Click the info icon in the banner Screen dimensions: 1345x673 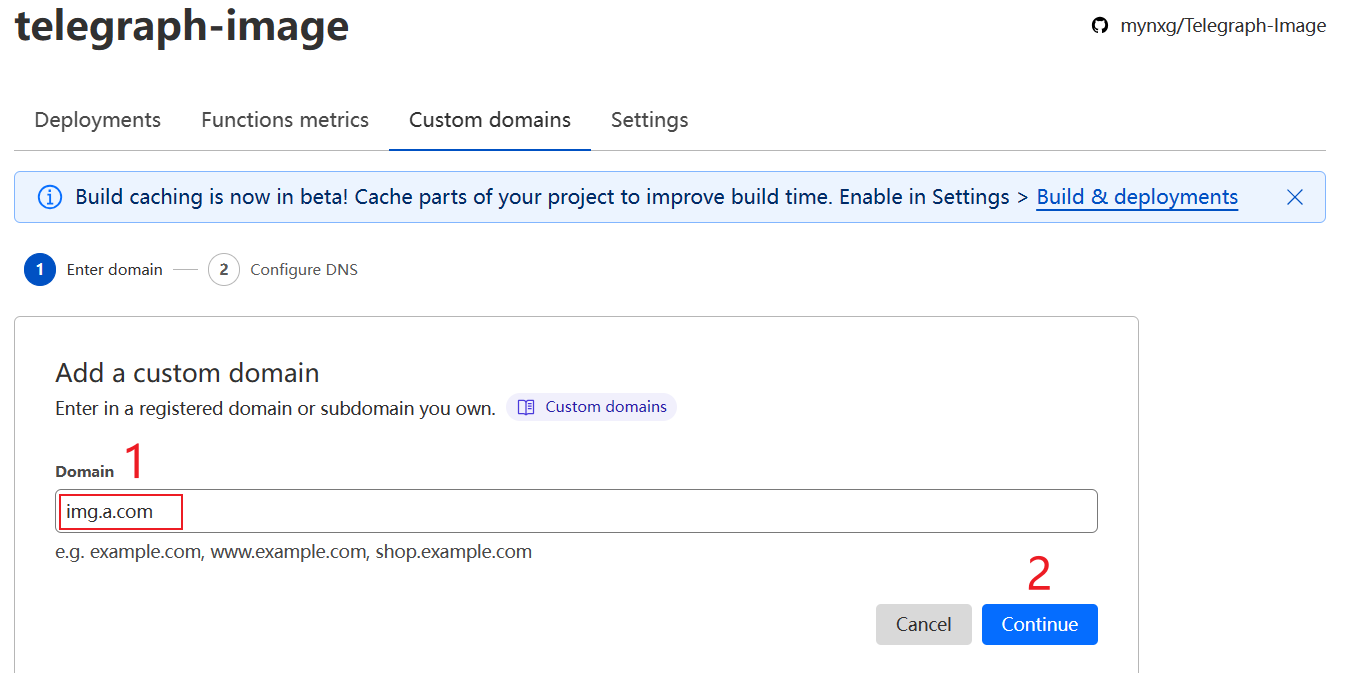coord(50,197)
